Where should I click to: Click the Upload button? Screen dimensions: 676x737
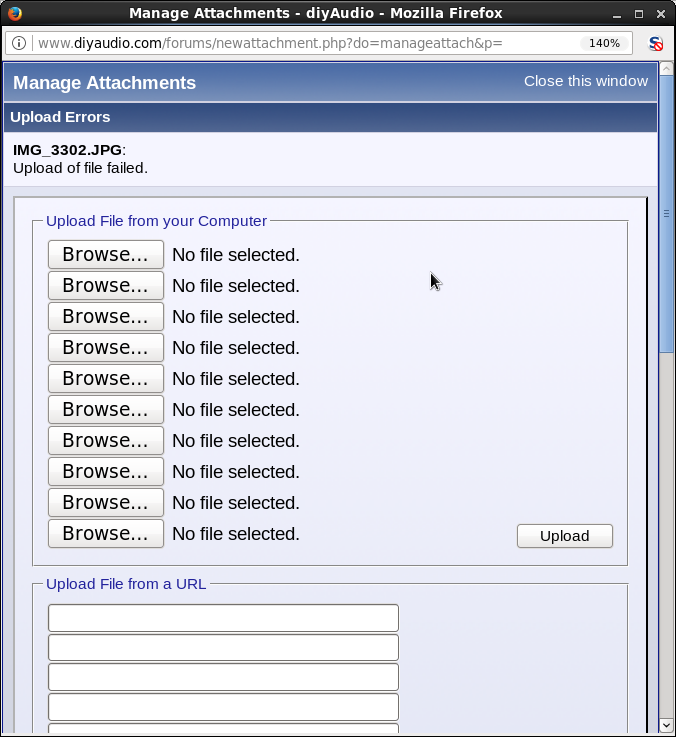(x=565, y=536)
